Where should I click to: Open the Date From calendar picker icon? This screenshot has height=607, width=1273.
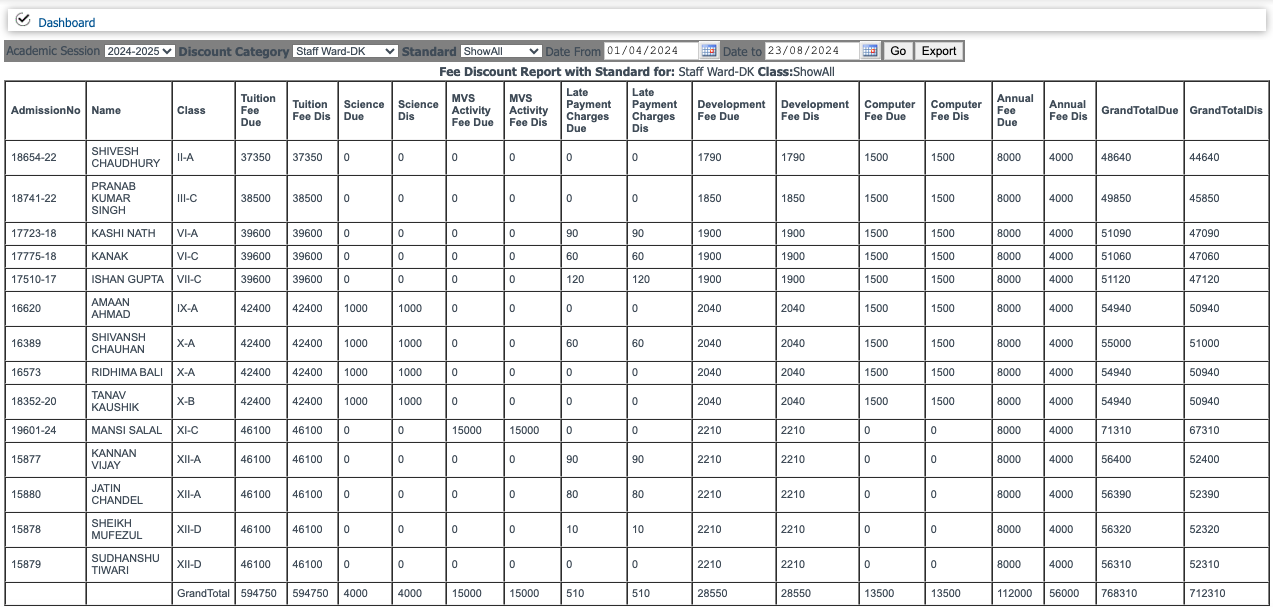708,51
